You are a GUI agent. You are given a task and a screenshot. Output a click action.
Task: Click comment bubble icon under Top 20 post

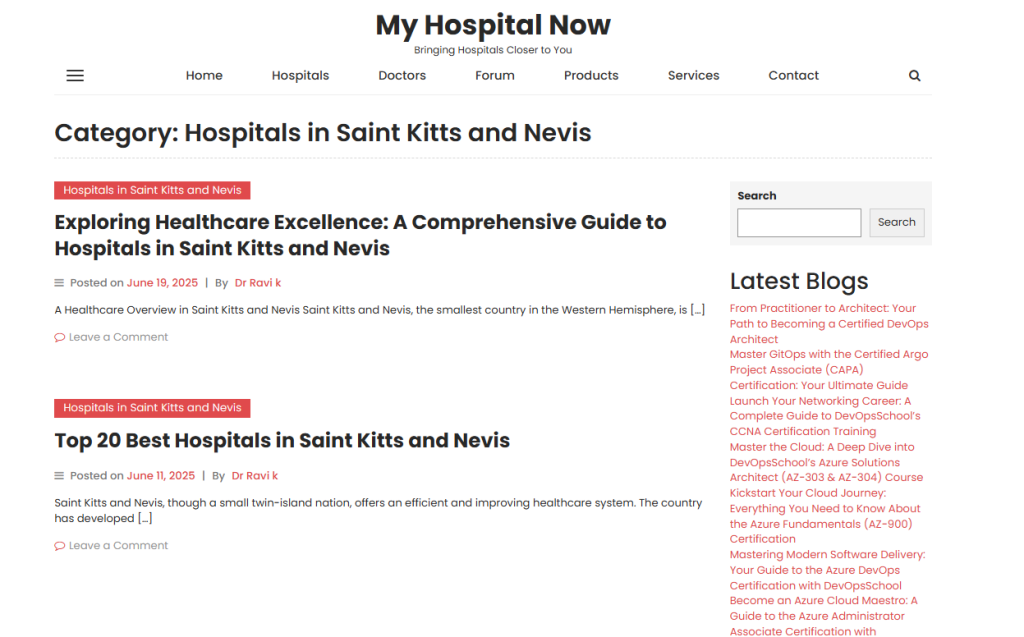coord(59,546)
